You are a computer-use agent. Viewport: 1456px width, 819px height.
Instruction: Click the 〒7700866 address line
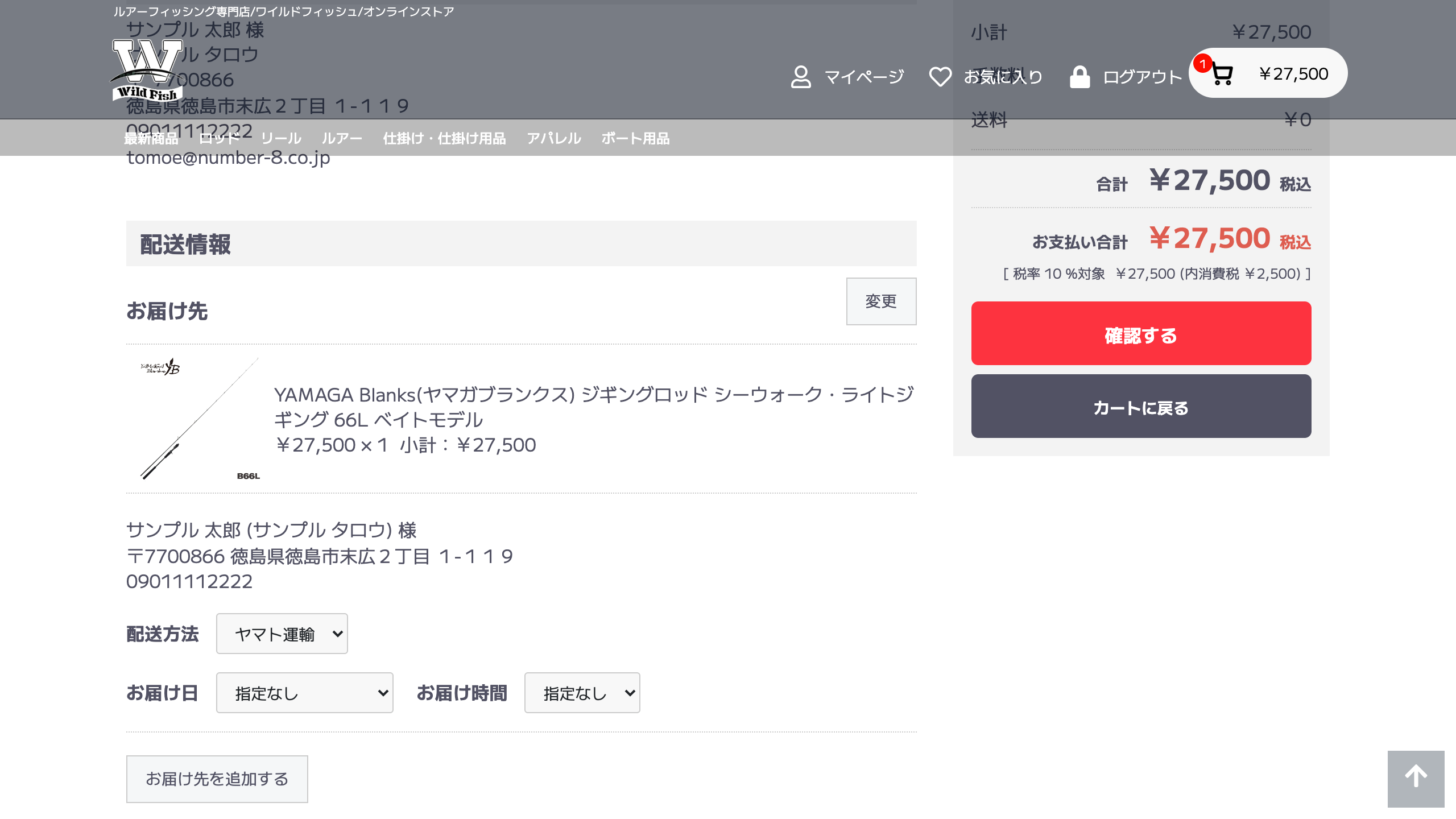(320, 556)
